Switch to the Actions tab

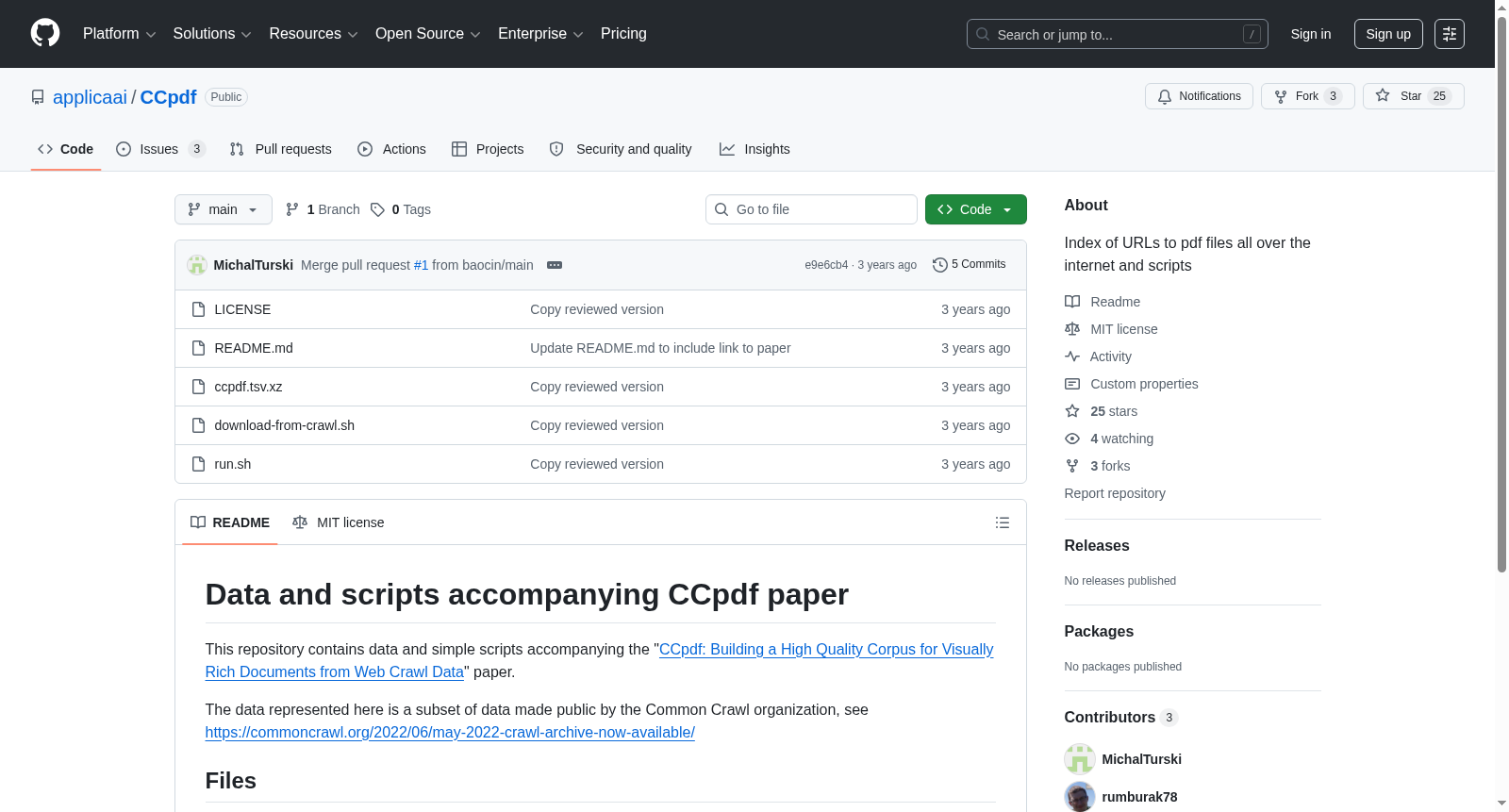pos(392,149)
